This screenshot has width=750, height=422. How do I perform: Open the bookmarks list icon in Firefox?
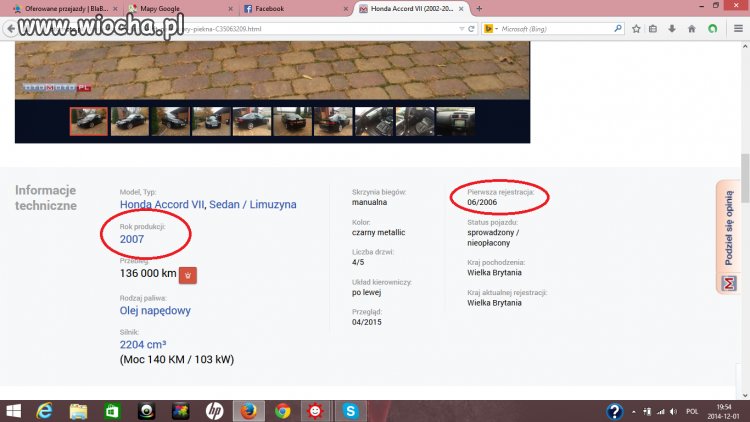coord(653,29)
